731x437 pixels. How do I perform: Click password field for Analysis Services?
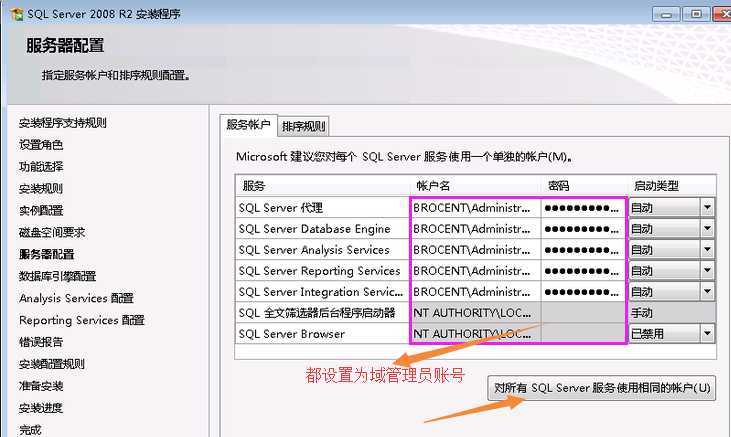pyautogui.click(x=583, y=250)
